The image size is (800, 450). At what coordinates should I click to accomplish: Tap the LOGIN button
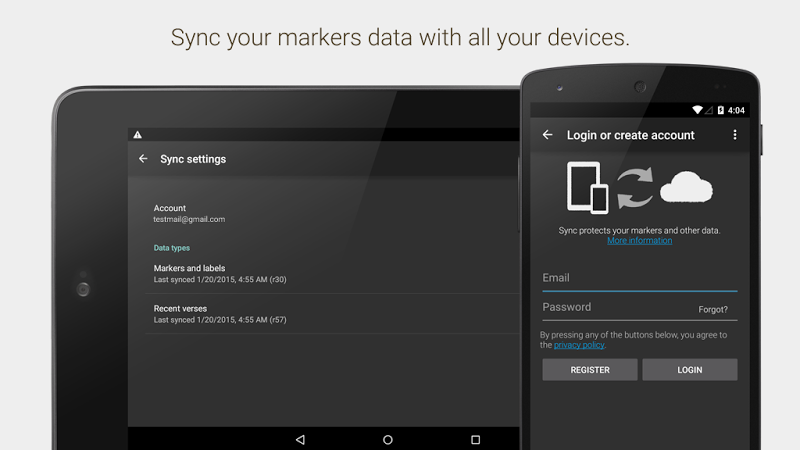tap(690, 369)
